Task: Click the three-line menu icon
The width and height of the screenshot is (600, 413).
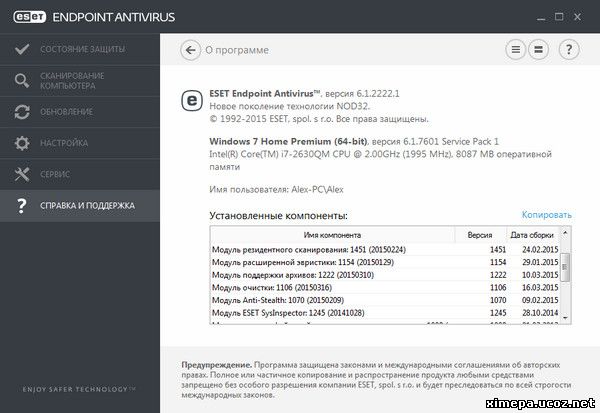Action: click(x=516, y=49)
